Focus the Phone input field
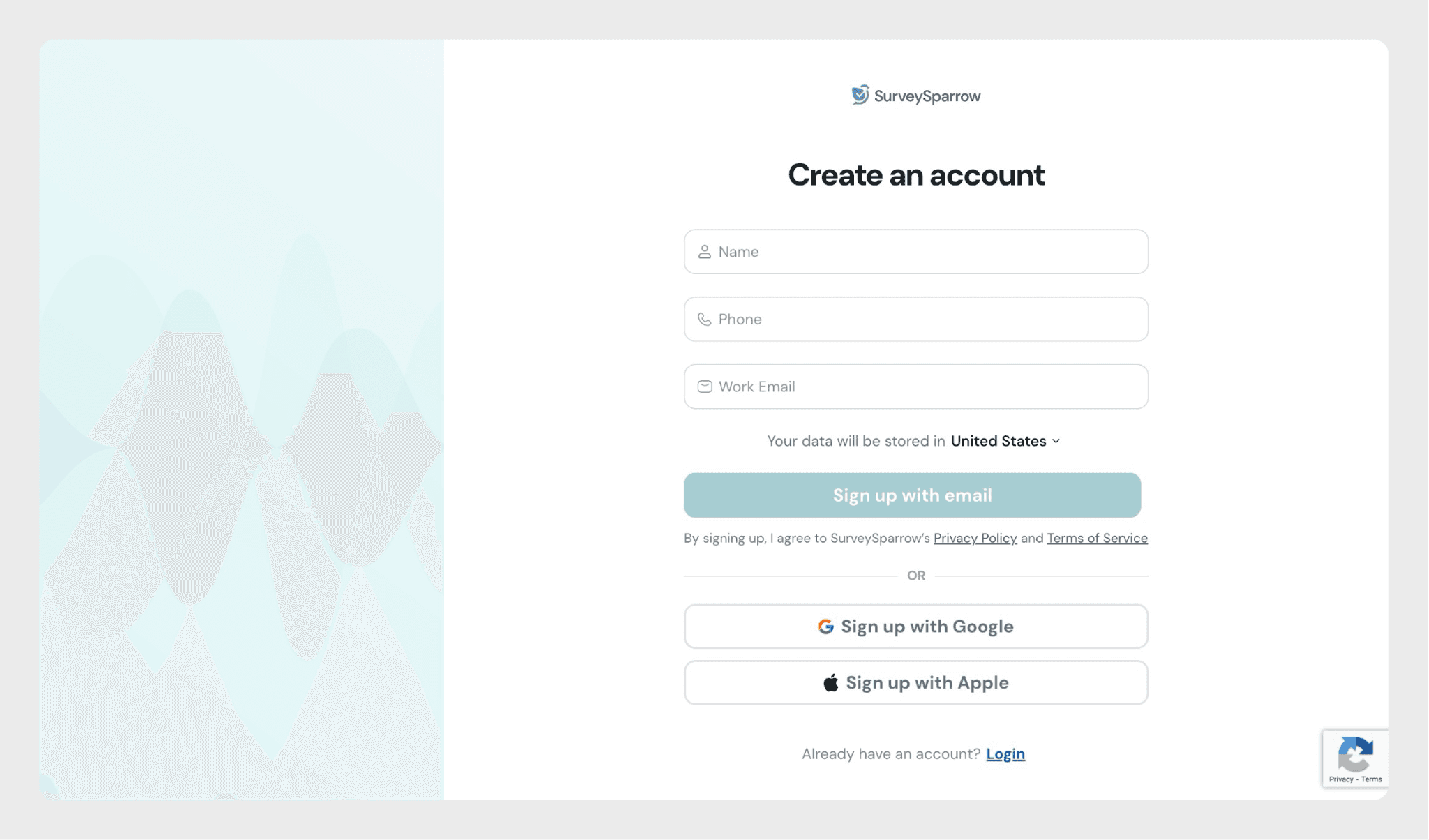Image resolution: width=1429 pixels, height=840 pixels. 928,320
